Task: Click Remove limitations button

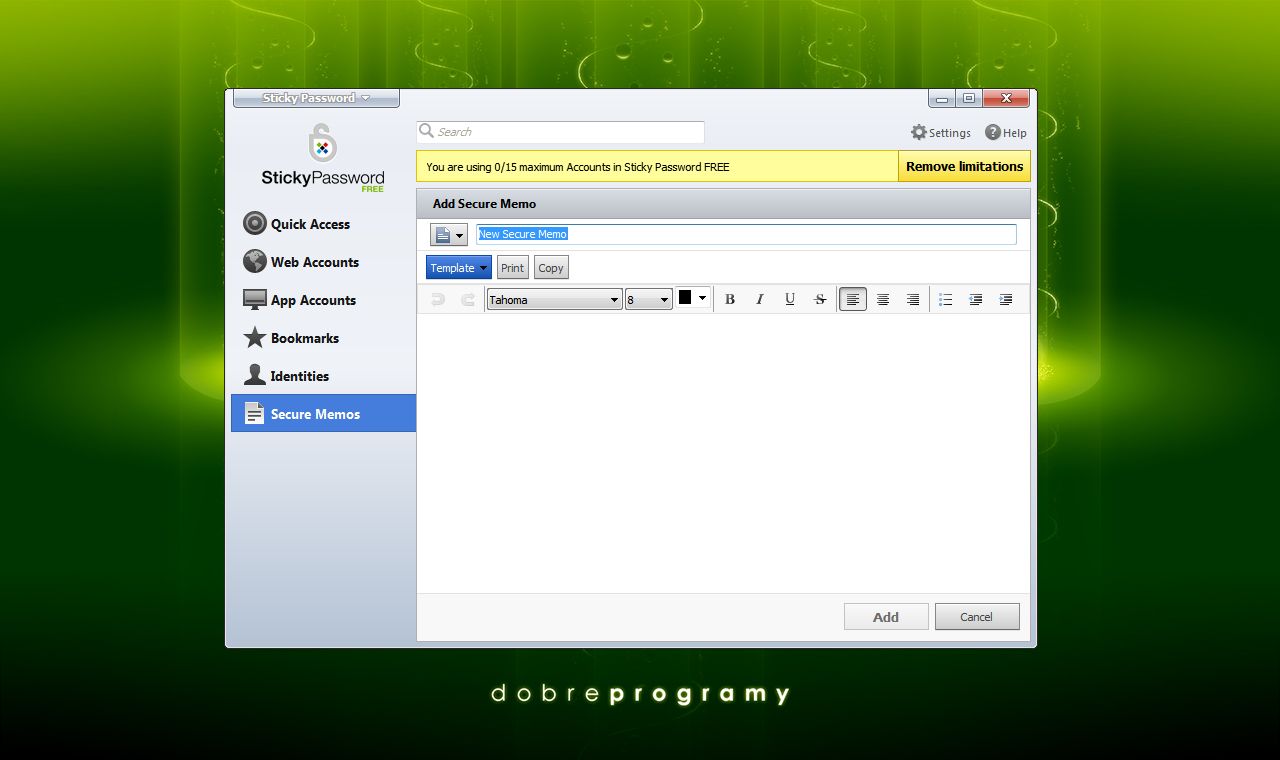Action: tap(964, 166)
